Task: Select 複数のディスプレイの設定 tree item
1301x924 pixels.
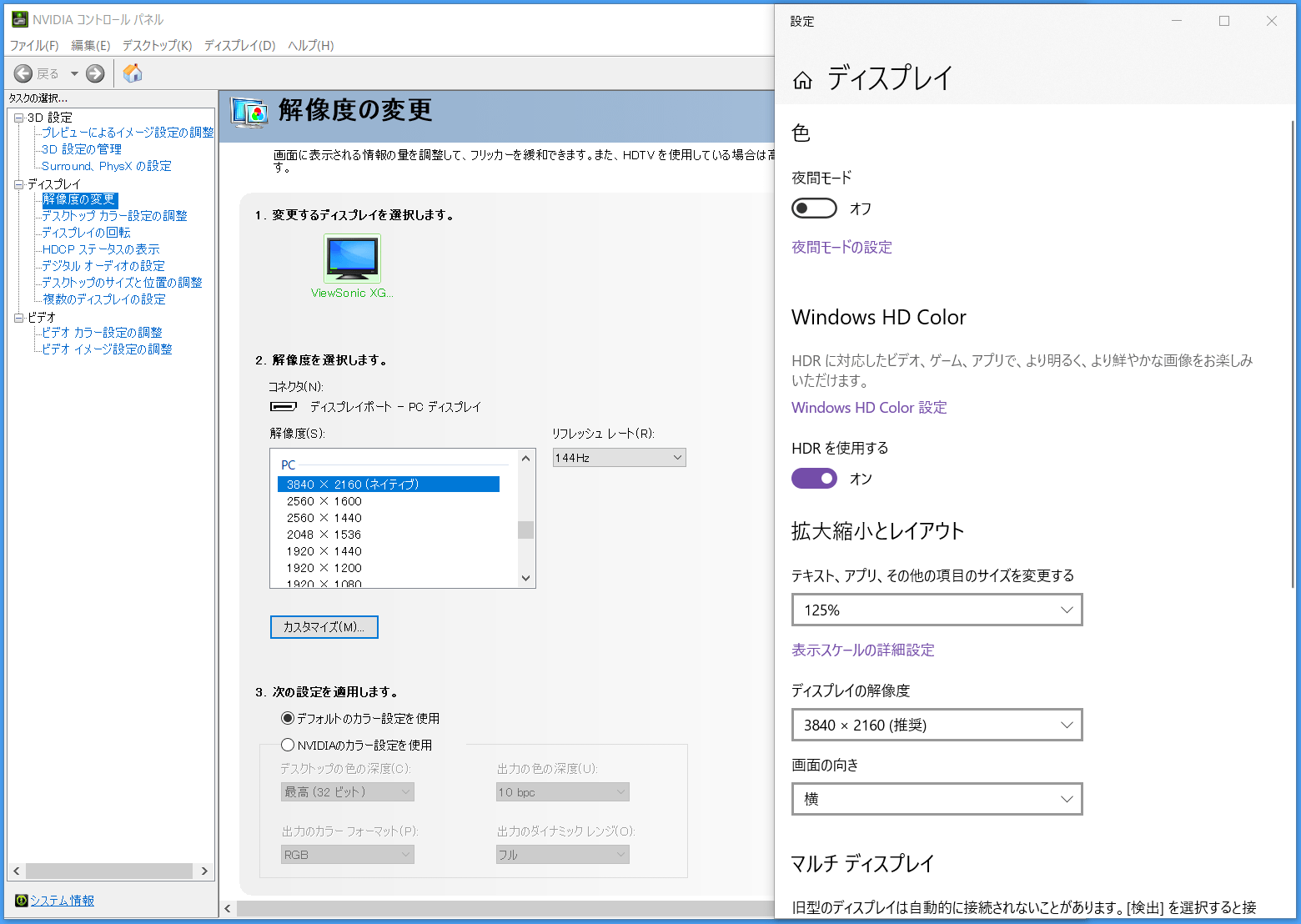Action: coord(104,299)
